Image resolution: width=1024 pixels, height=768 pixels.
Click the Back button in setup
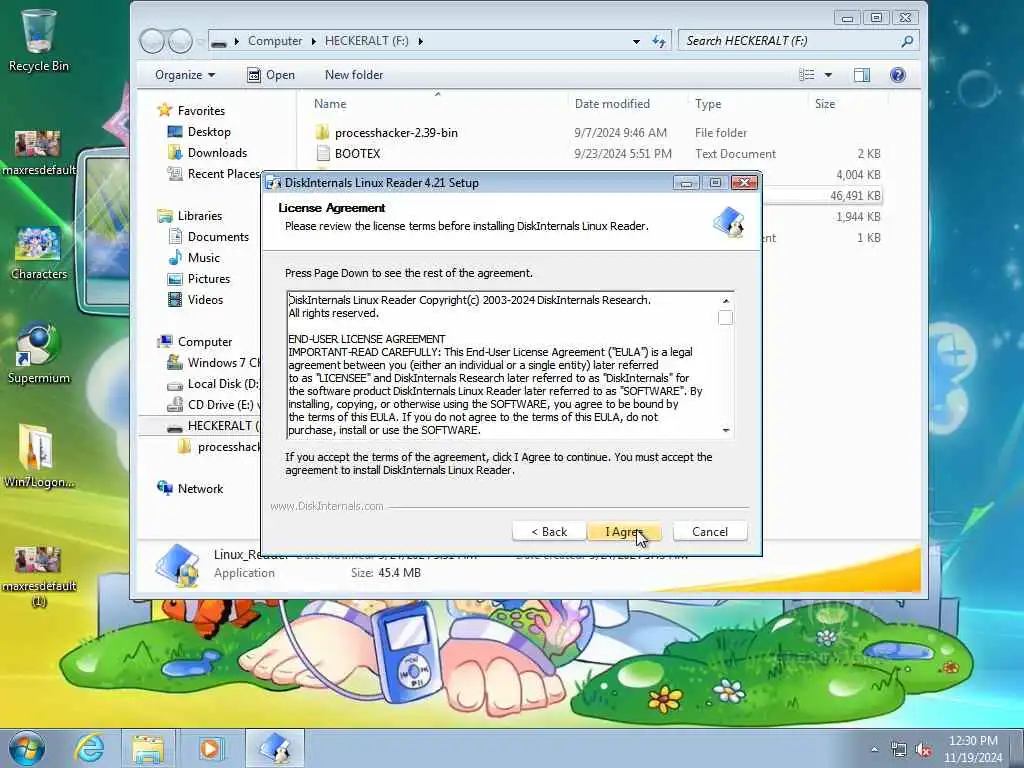(549, 532)
